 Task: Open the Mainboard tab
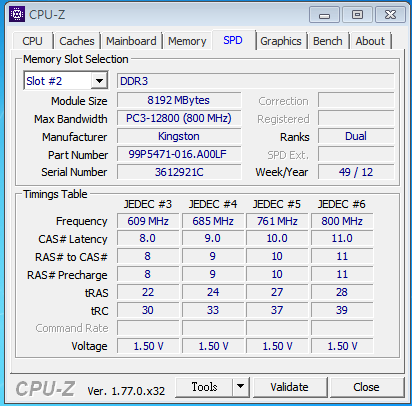tap(131, 41)
